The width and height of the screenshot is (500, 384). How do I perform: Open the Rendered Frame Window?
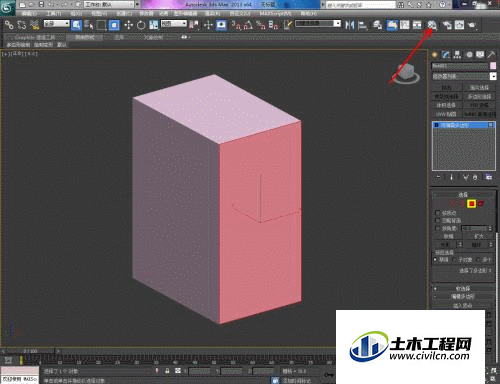click(459, 25)
